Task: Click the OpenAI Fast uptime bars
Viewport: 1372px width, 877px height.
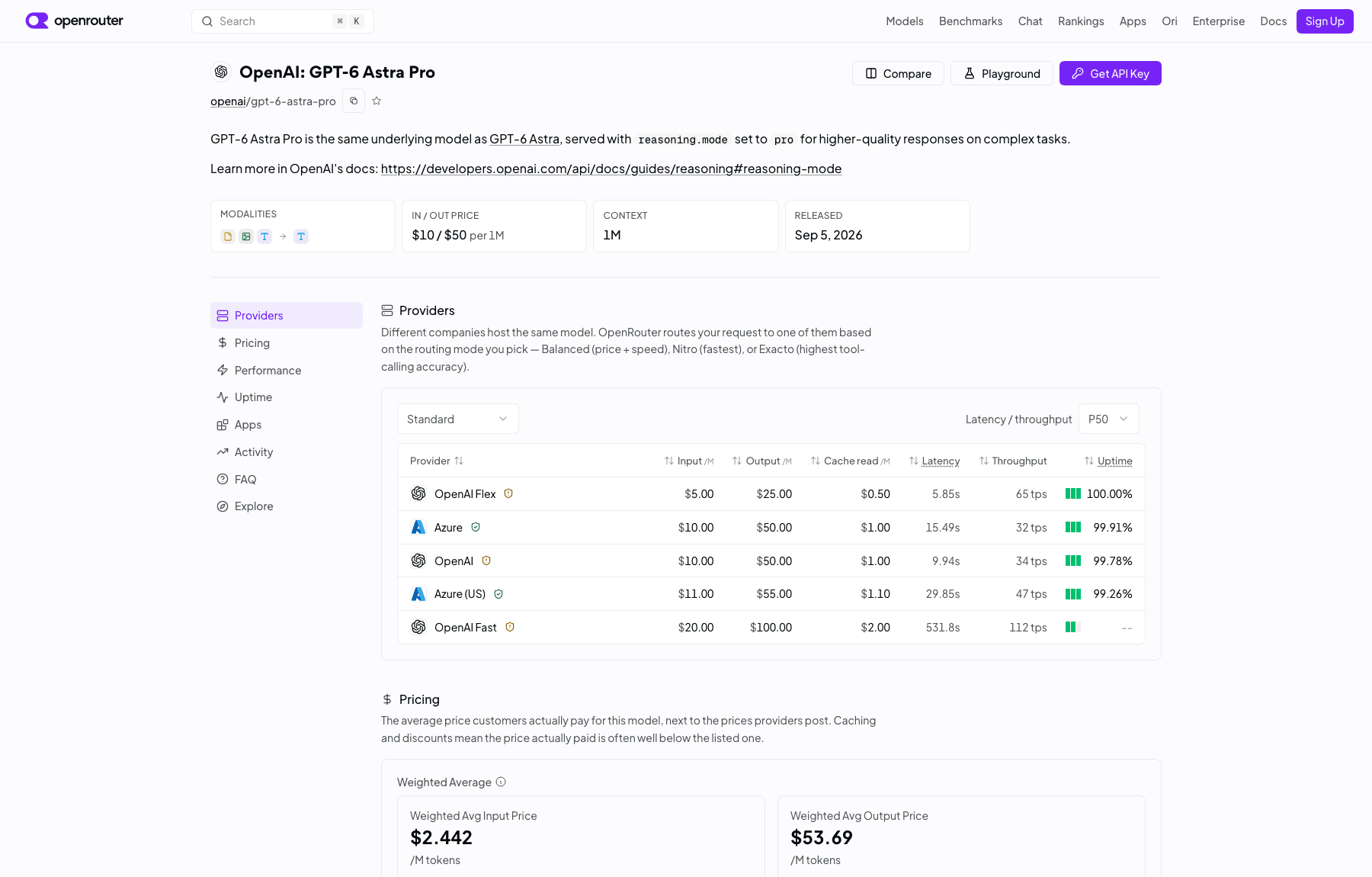Action: click(x=1073, y=627)
